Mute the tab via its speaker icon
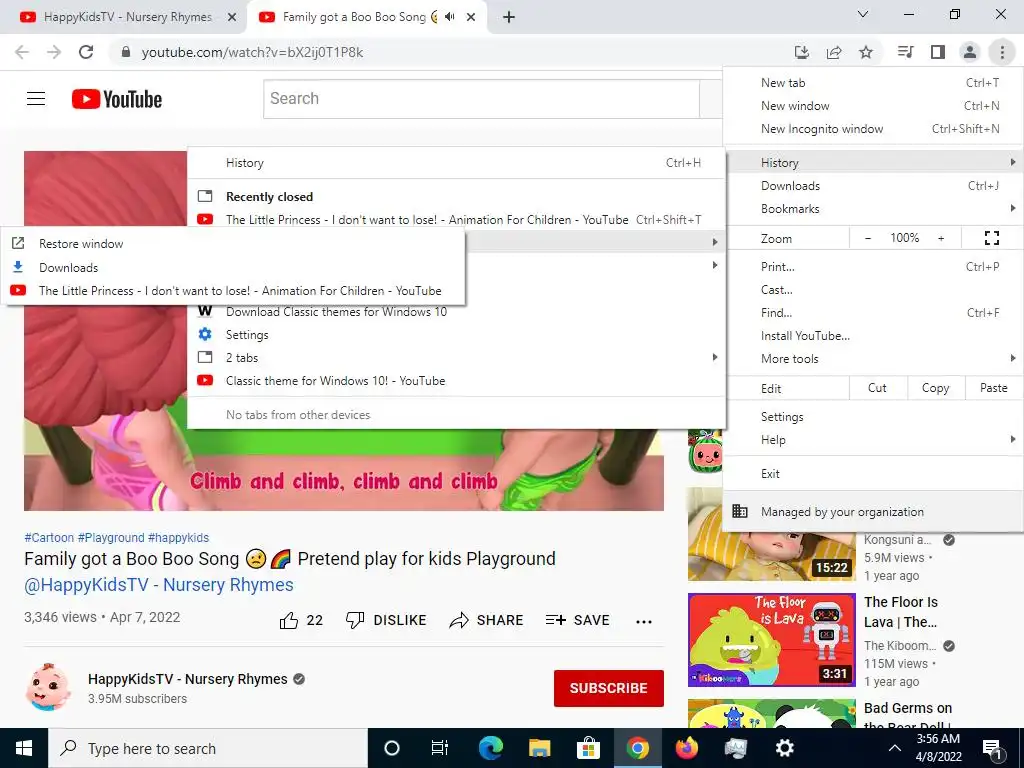1024x768 pixels. (449, 17)
